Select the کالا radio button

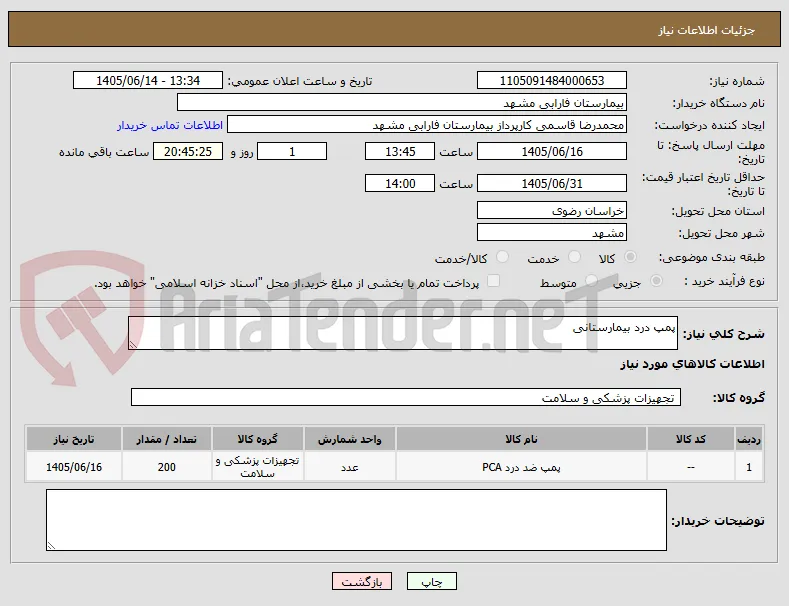[630, 257]
